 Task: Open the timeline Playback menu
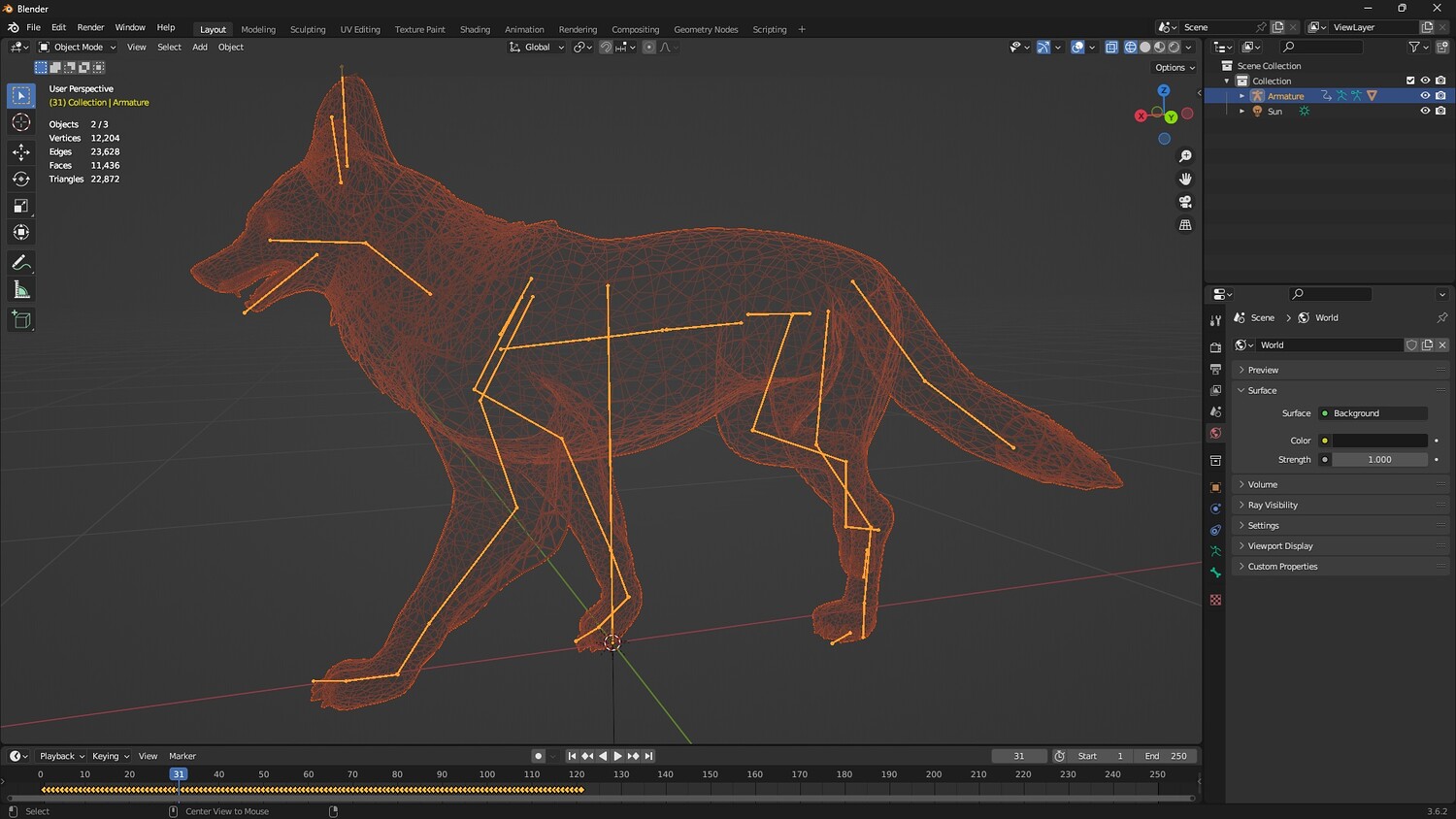click(61, 756)
